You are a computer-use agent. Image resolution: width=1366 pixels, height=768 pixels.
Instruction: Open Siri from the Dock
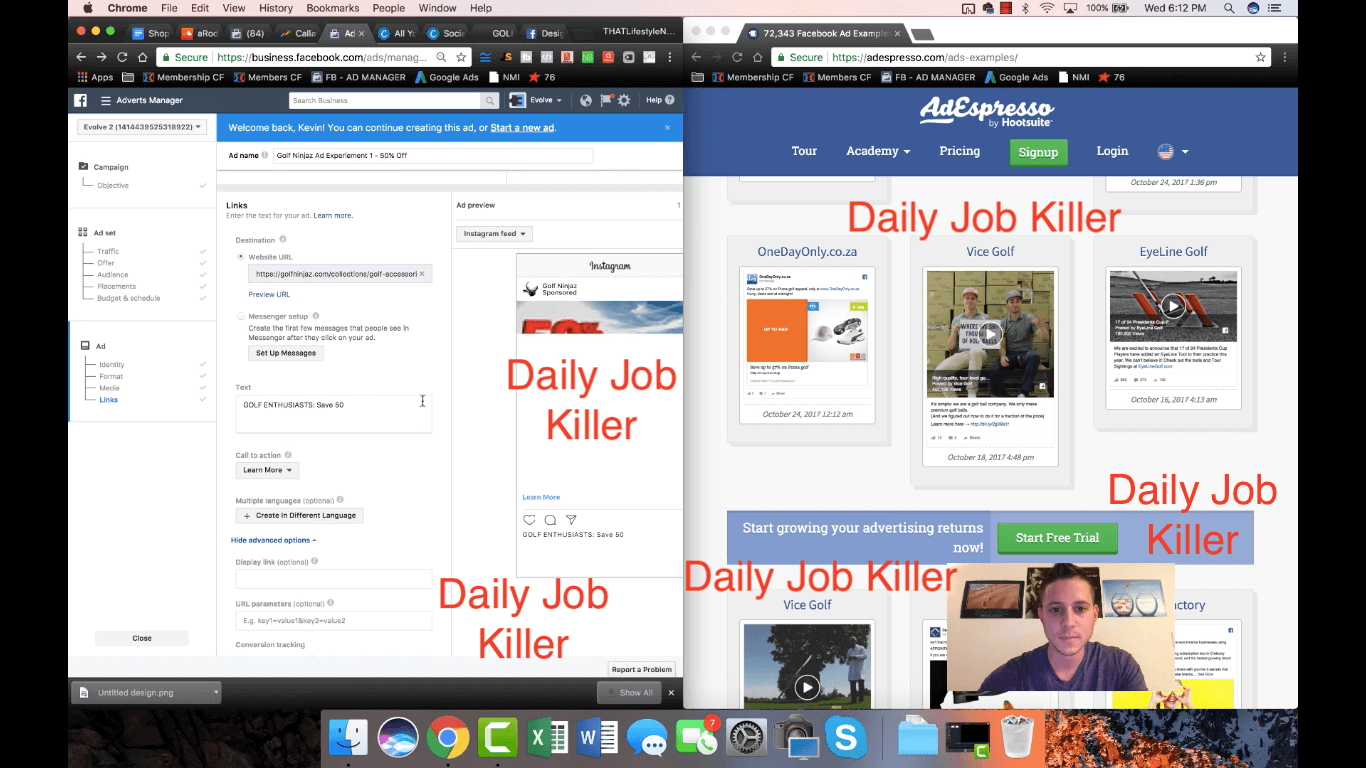pyautogui.click(x=398, y=739)
